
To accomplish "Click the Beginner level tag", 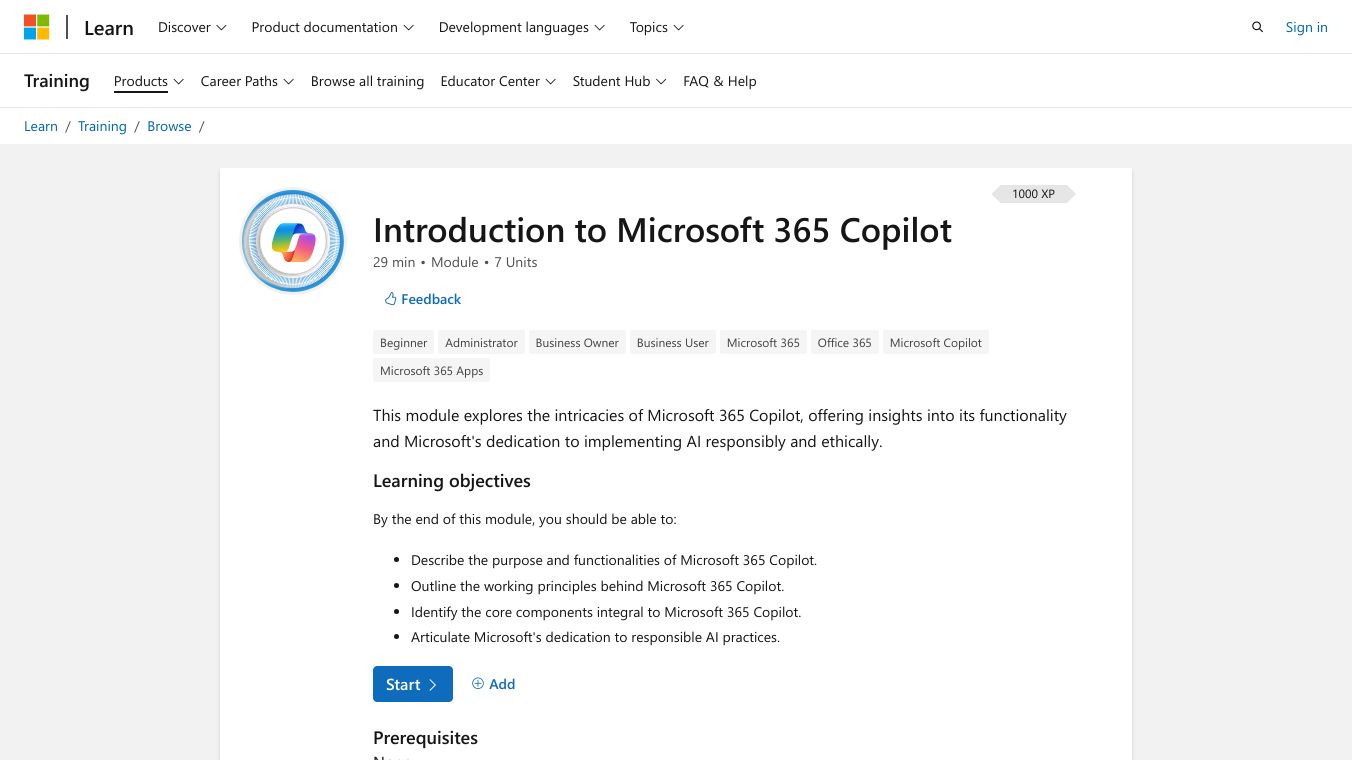I will (x=403, y=343).
